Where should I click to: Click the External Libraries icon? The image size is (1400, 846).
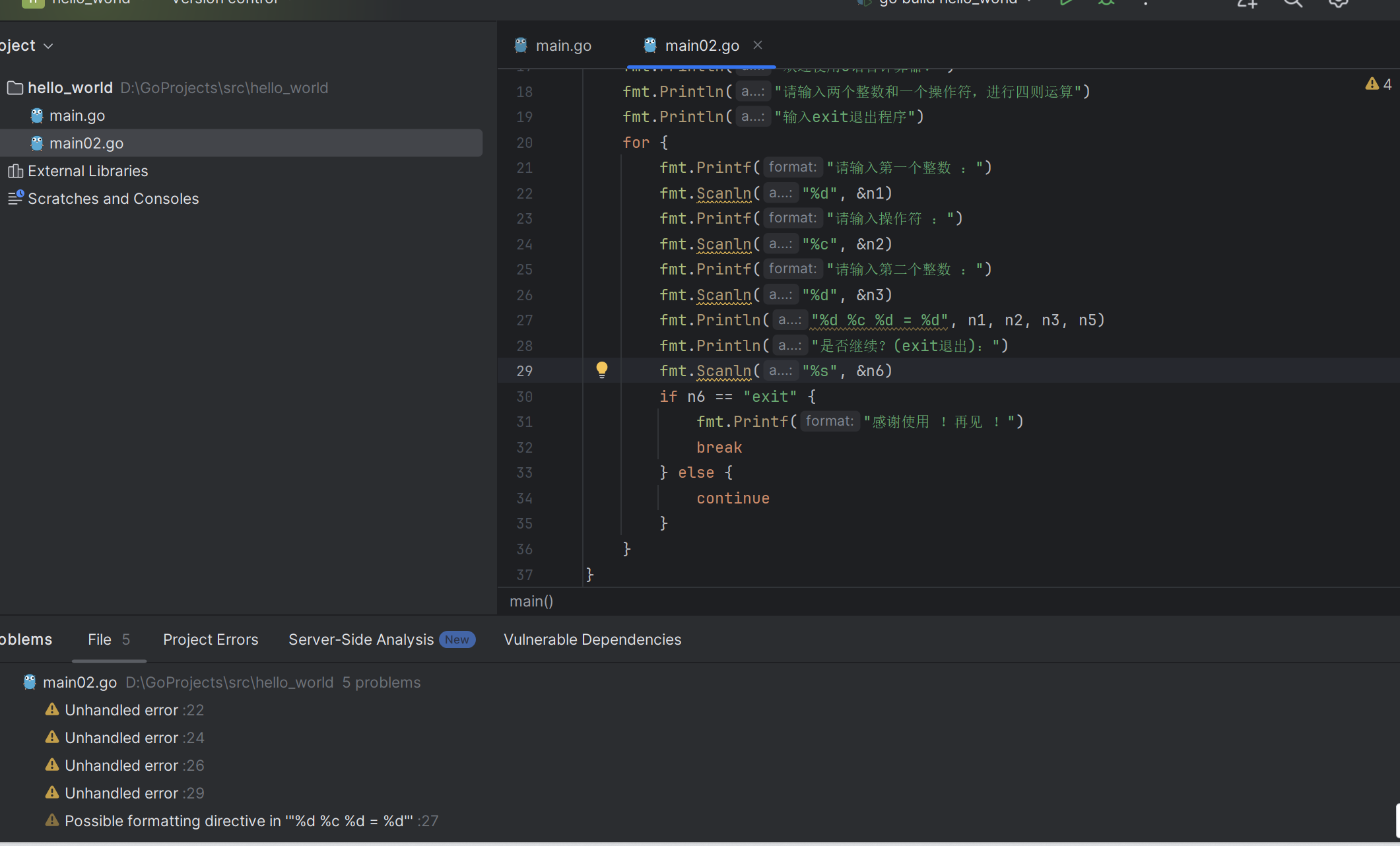pyautogui.click(x=15, y=171)
